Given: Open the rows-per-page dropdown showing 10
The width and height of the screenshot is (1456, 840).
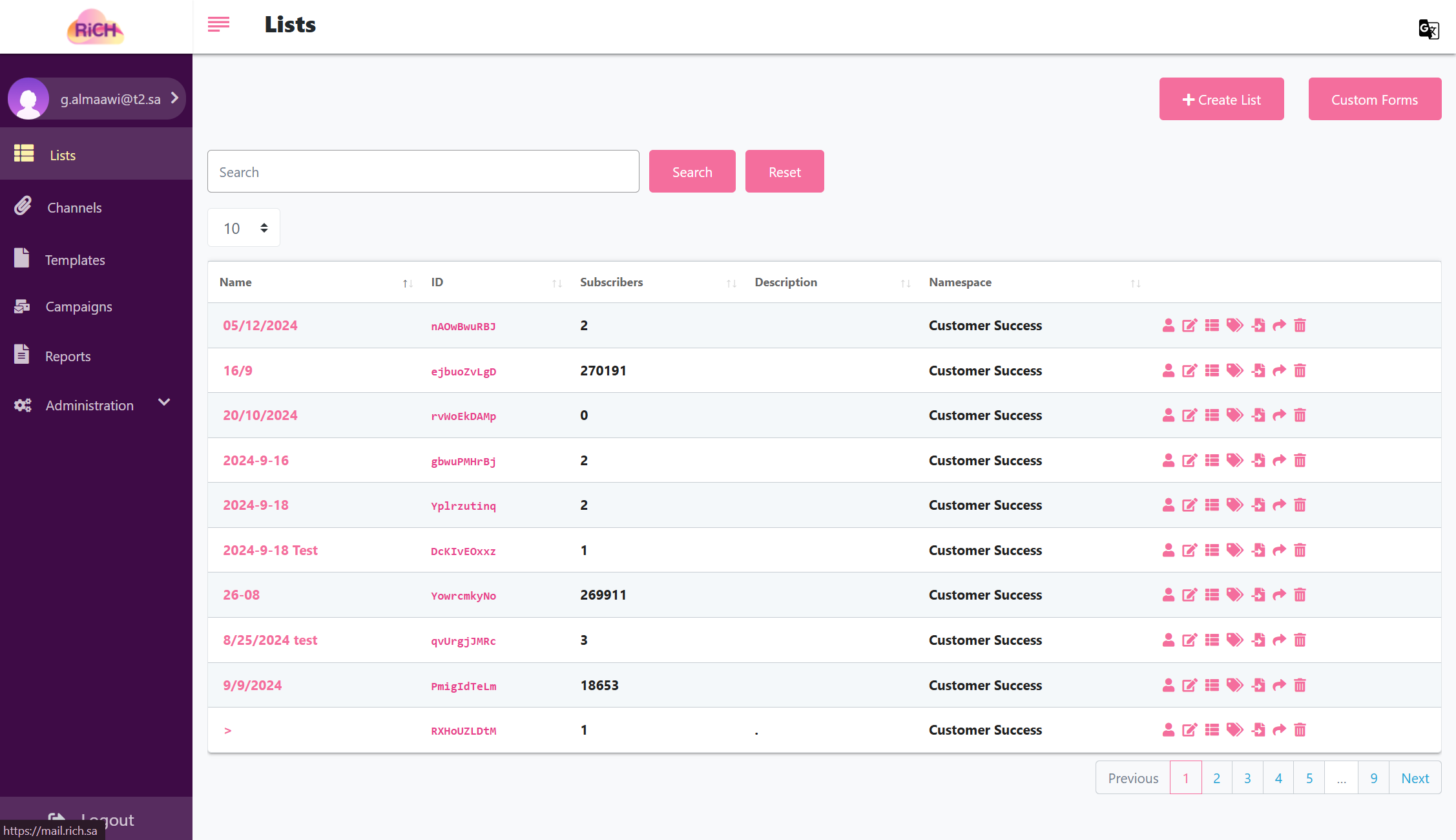Looking at the screenshot, I should point(244,228).
